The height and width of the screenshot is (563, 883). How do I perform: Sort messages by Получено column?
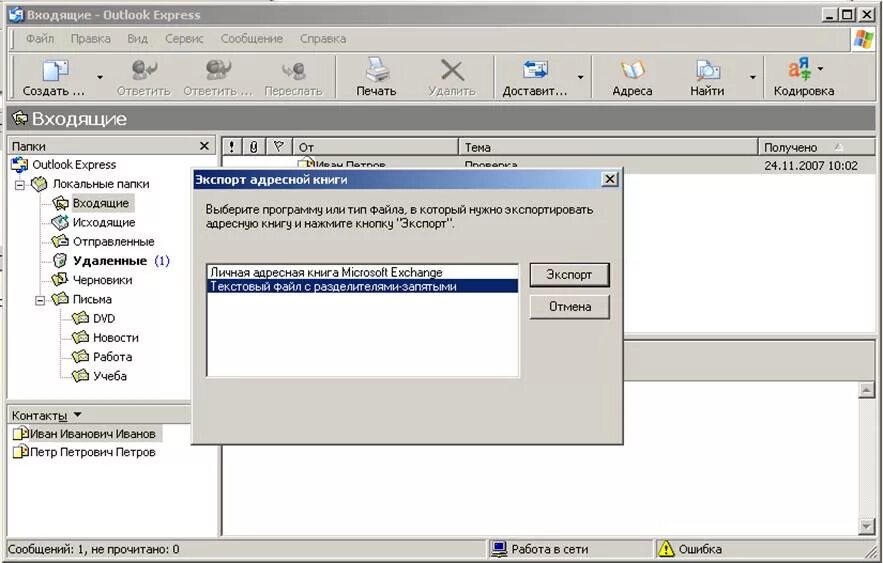[817, 147]
